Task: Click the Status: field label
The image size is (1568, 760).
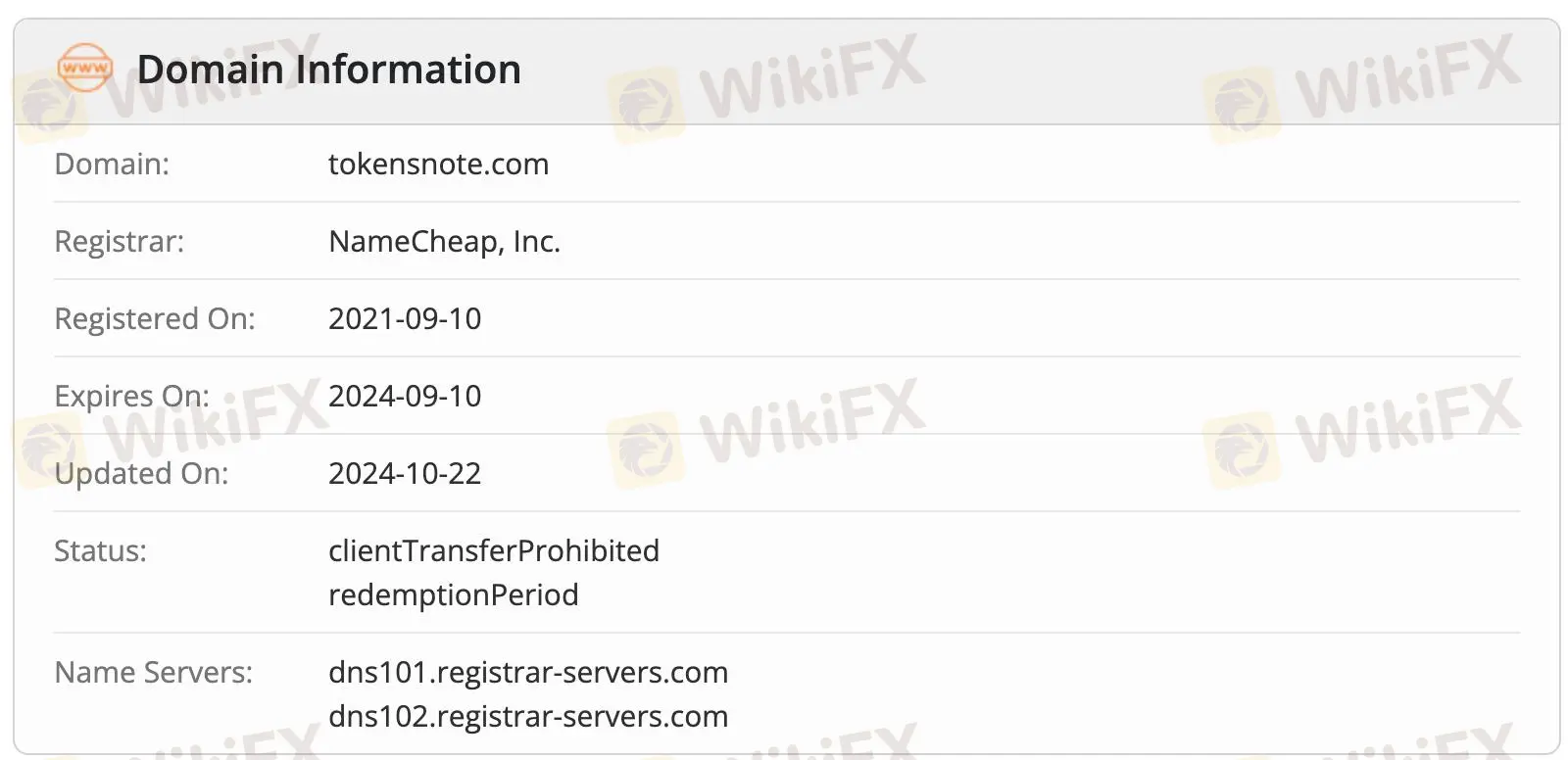Action: (x=100, y=550)
